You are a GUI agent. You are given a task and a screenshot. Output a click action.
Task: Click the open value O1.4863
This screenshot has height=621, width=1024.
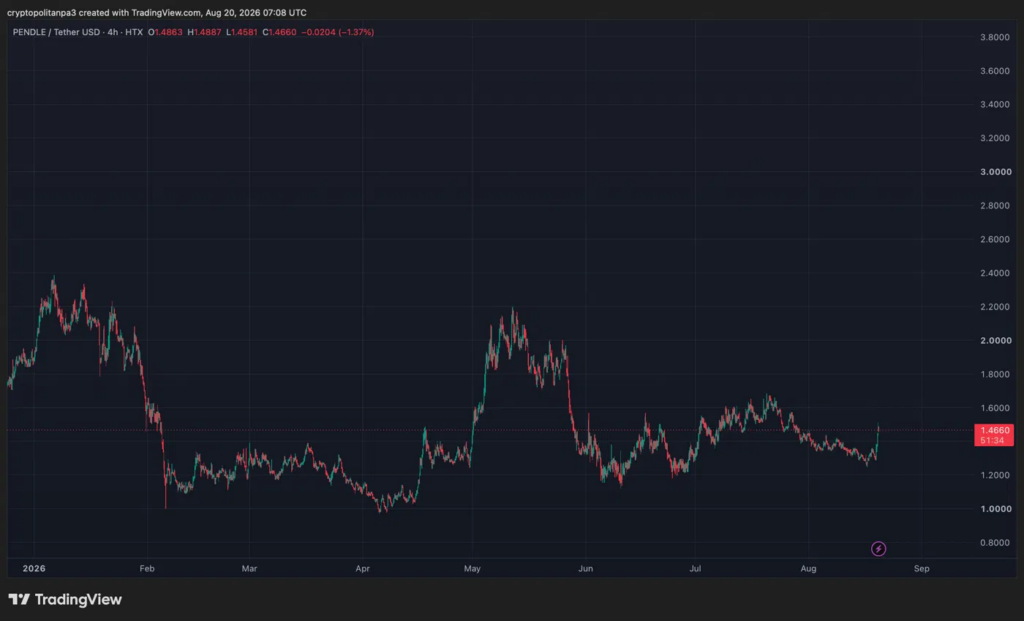(165, 32)
